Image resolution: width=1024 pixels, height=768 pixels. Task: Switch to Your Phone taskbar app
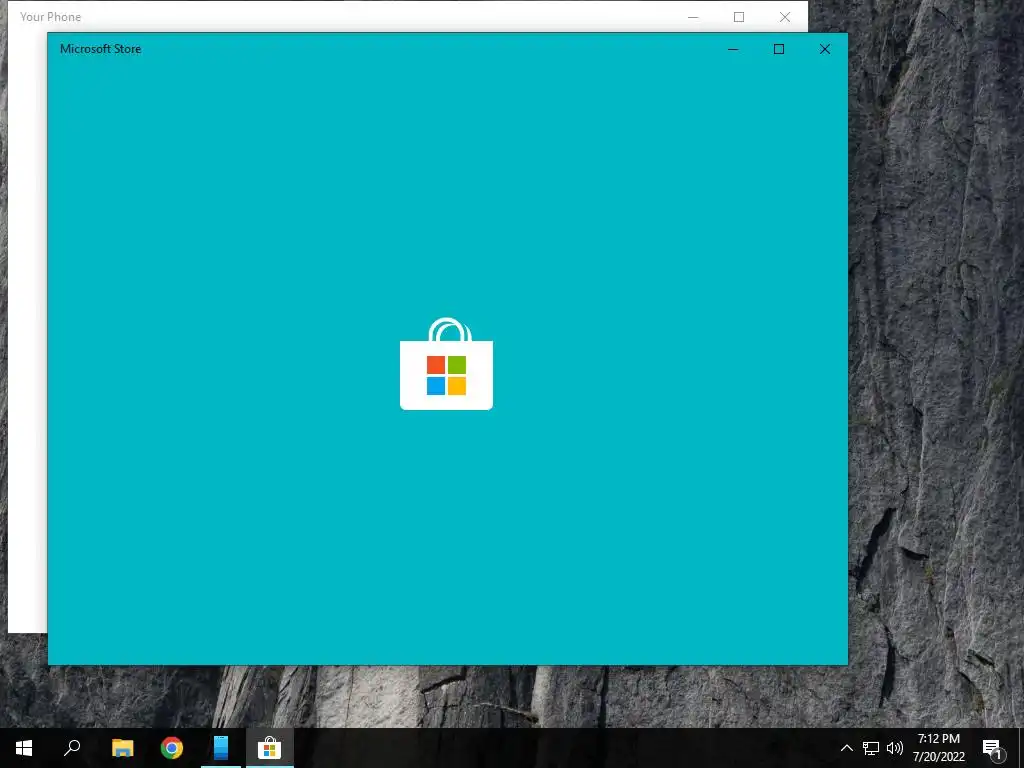click(221, 748)
